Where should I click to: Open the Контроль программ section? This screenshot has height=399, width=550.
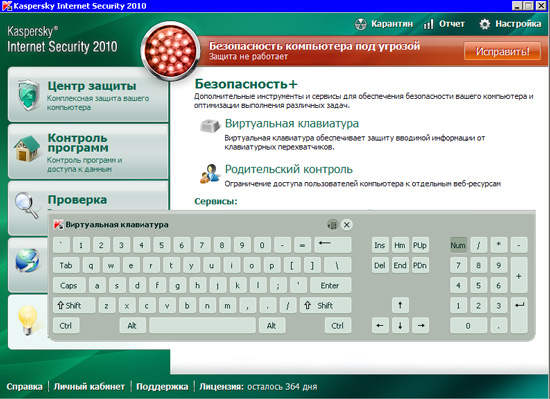(x=88, y=151)
